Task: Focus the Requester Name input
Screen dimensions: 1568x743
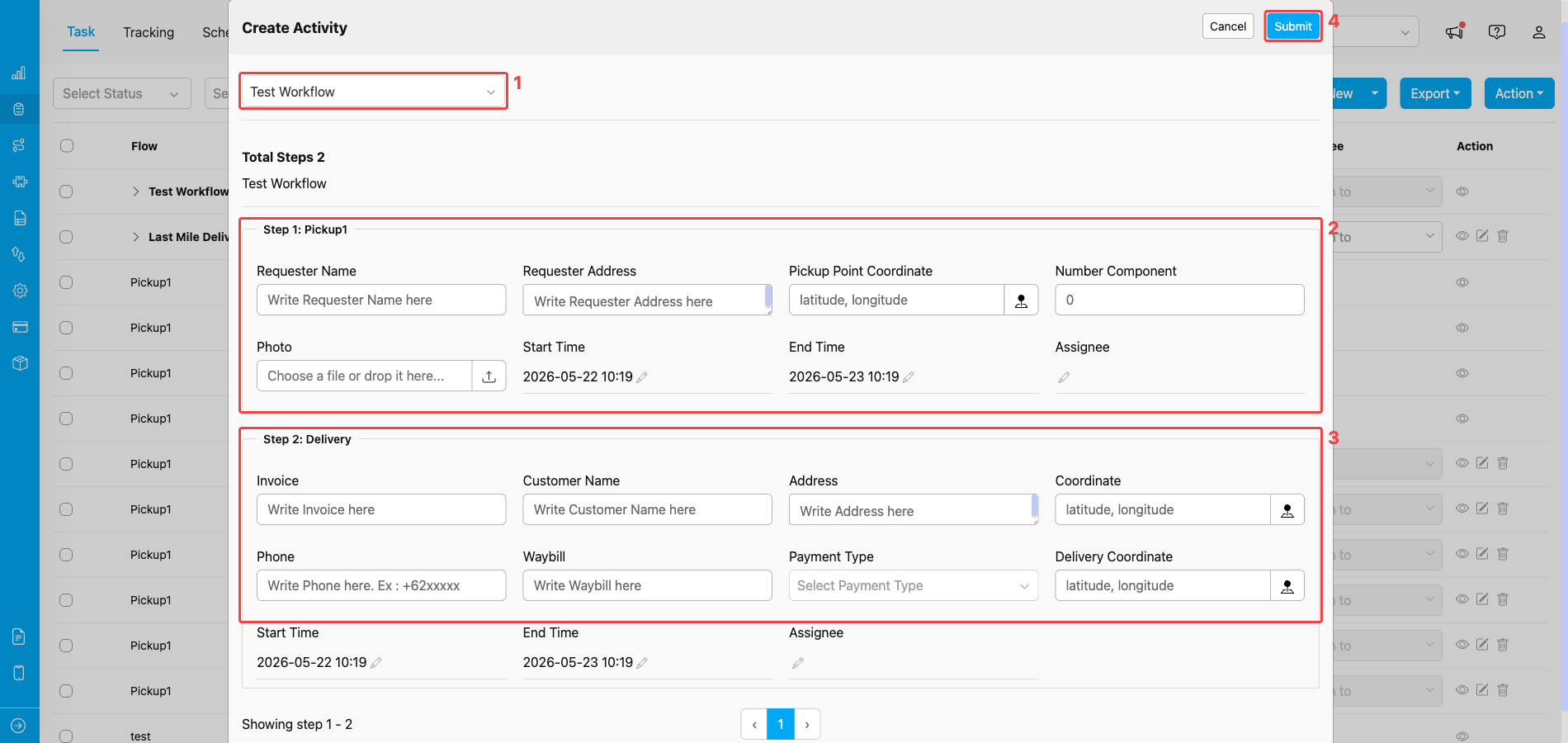Action: 381,301
